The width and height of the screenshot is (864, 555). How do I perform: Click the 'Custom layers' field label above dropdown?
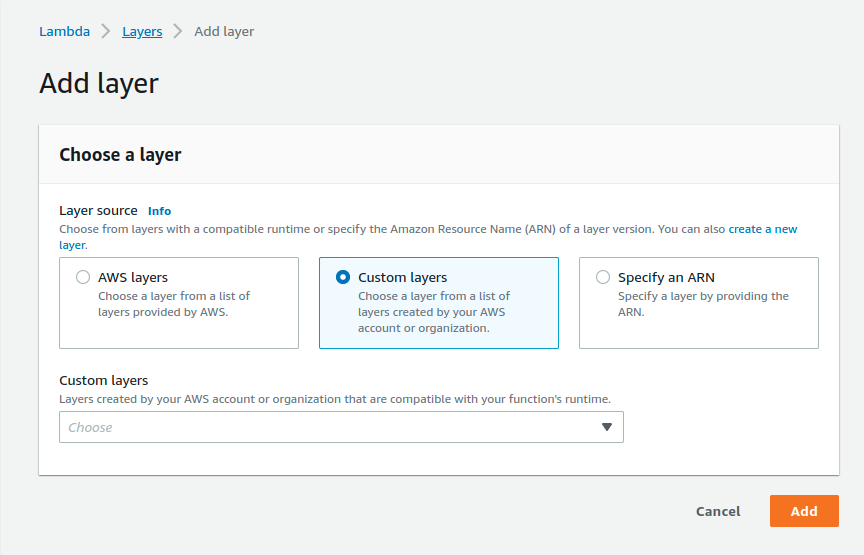(x=104, y=380)
